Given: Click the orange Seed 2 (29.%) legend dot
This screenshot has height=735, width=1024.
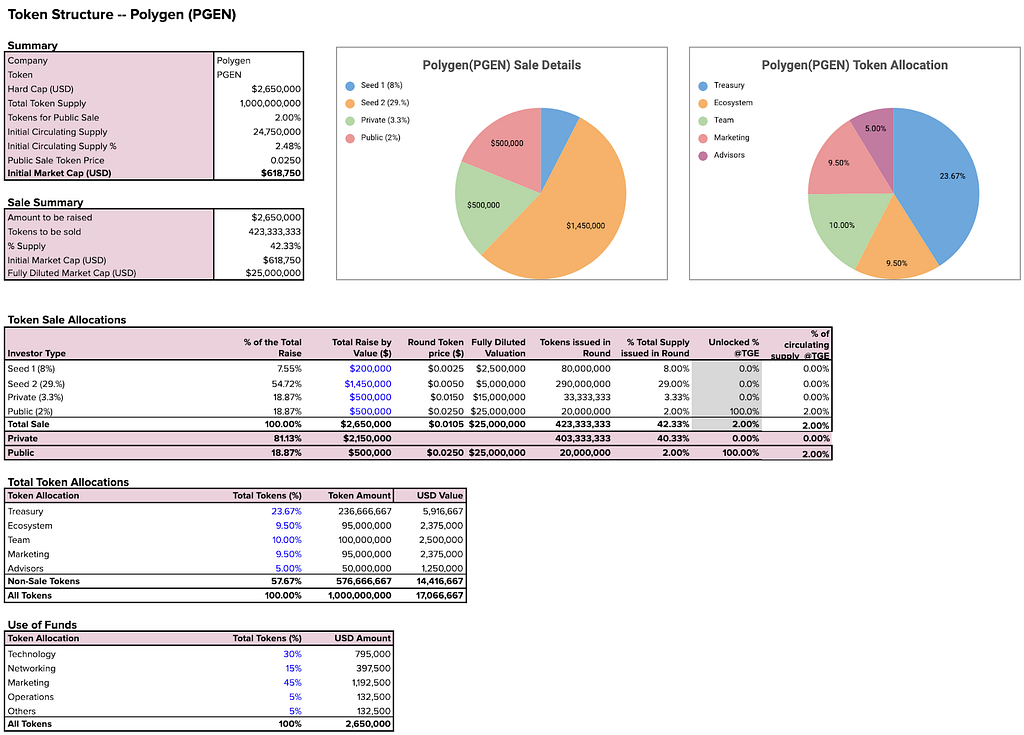Looking at the screenshot, I should click(350, 103).
